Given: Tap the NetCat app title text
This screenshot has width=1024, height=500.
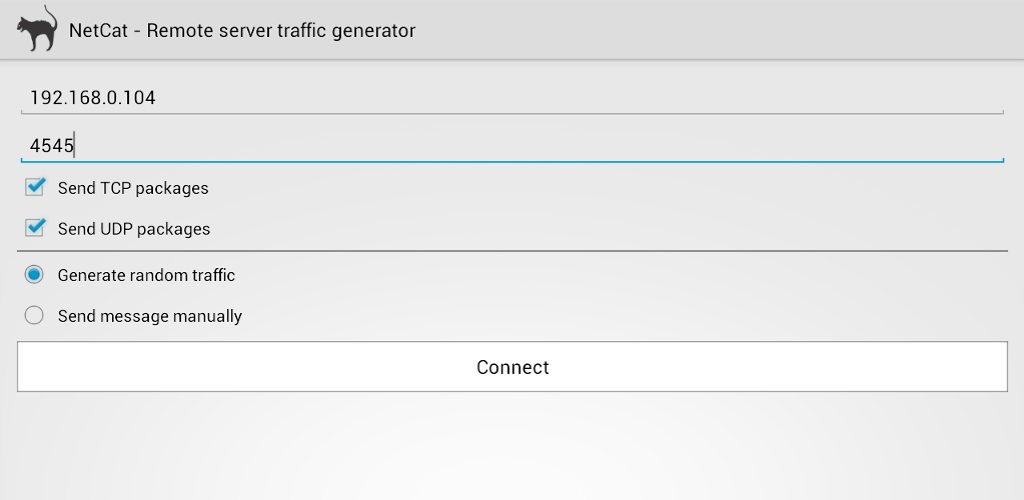Looking at the screenshot, I should (242, 31).
